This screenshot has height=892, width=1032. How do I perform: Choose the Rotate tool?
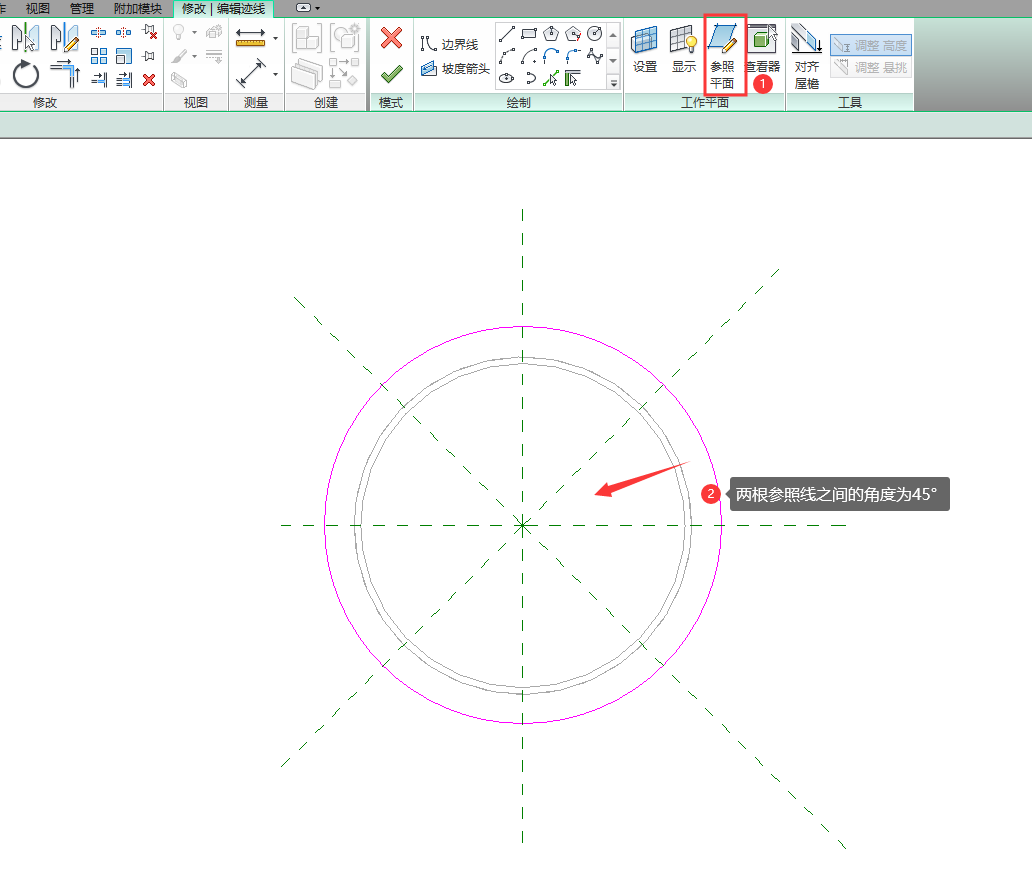tap(26, 74)
